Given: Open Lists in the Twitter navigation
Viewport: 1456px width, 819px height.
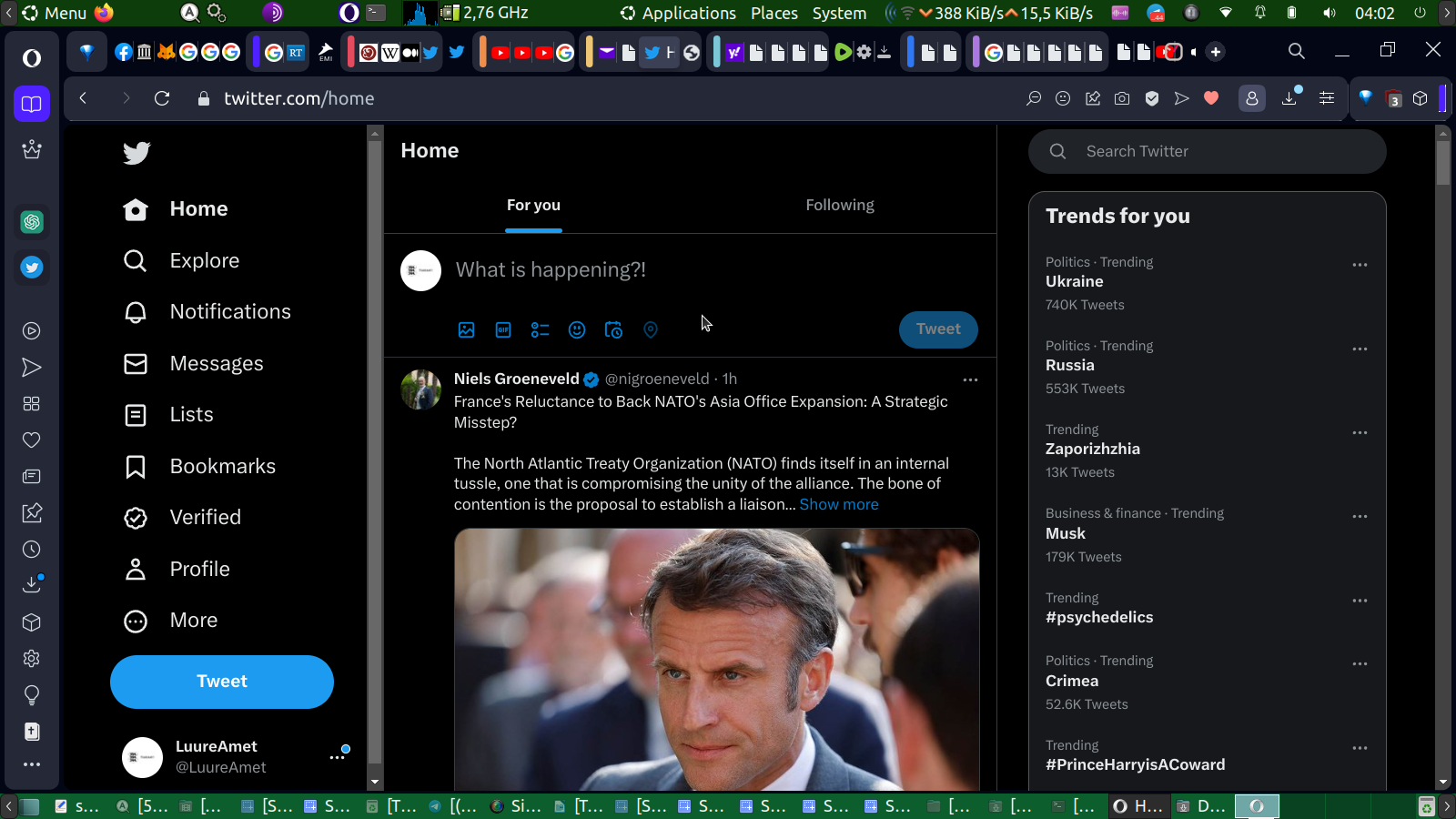Looking at the screenshot, I should pos(168,415).
